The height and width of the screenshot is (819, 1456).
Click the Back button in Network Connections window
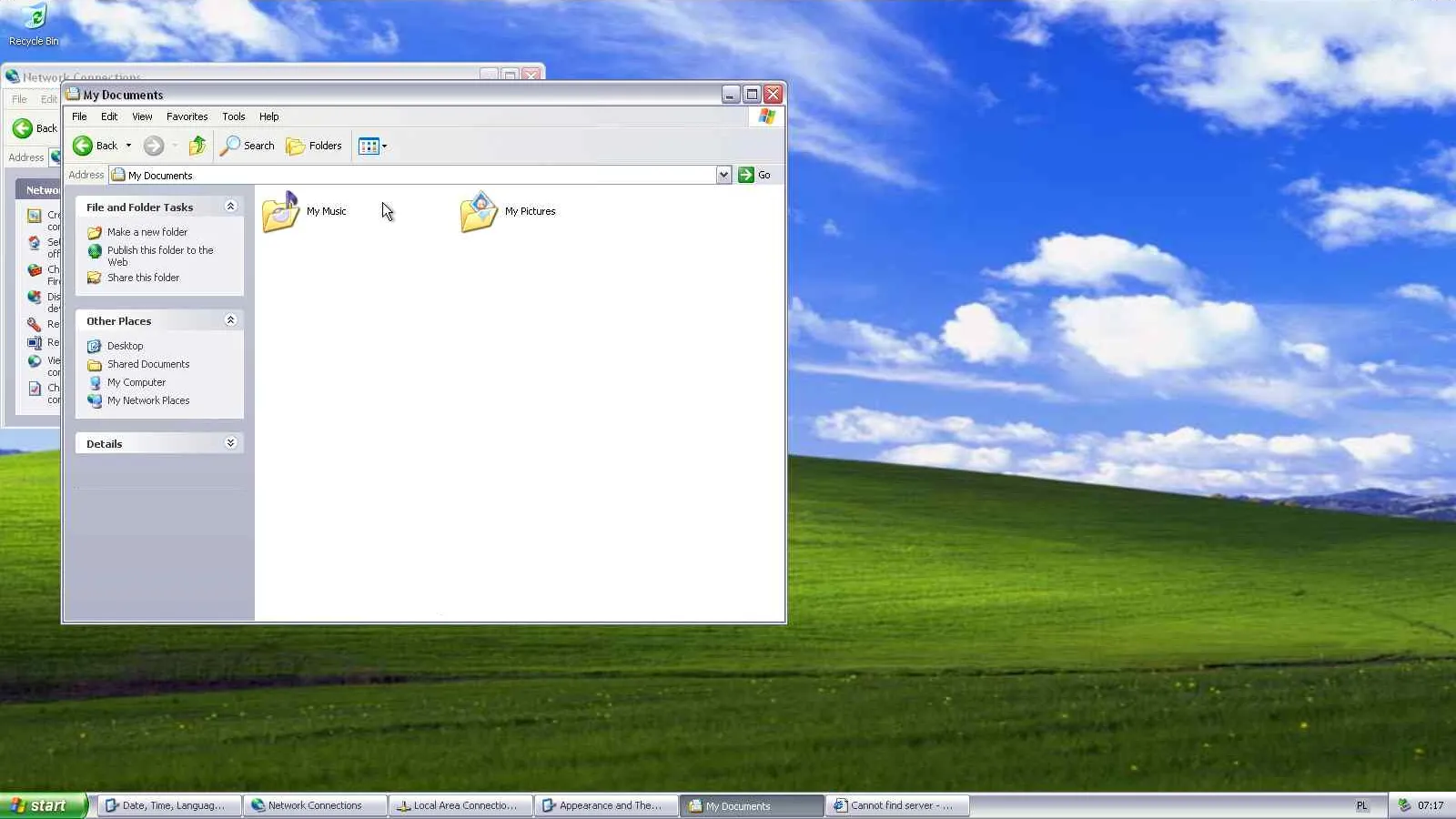click(x=35, y=128)
